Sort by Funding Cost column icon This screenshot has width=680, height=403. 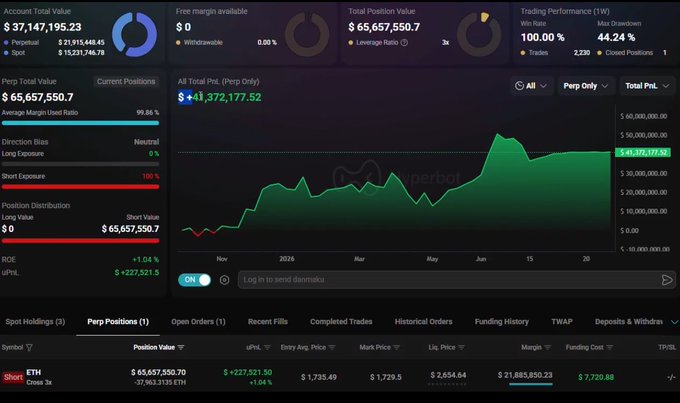(x=610, y=347)
